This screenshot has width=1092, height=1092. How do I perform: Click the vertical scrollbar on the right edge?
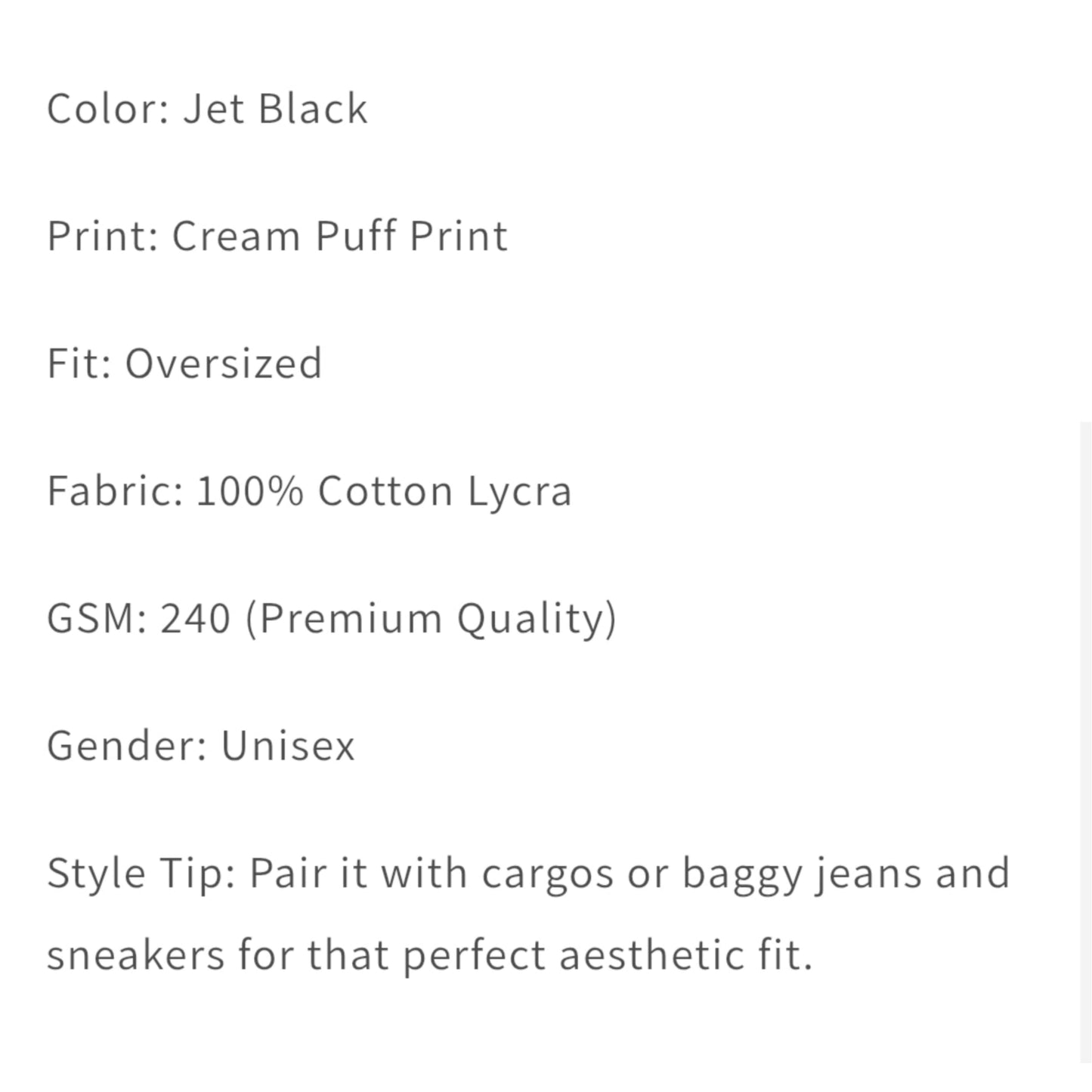(x=1086, y=680)
